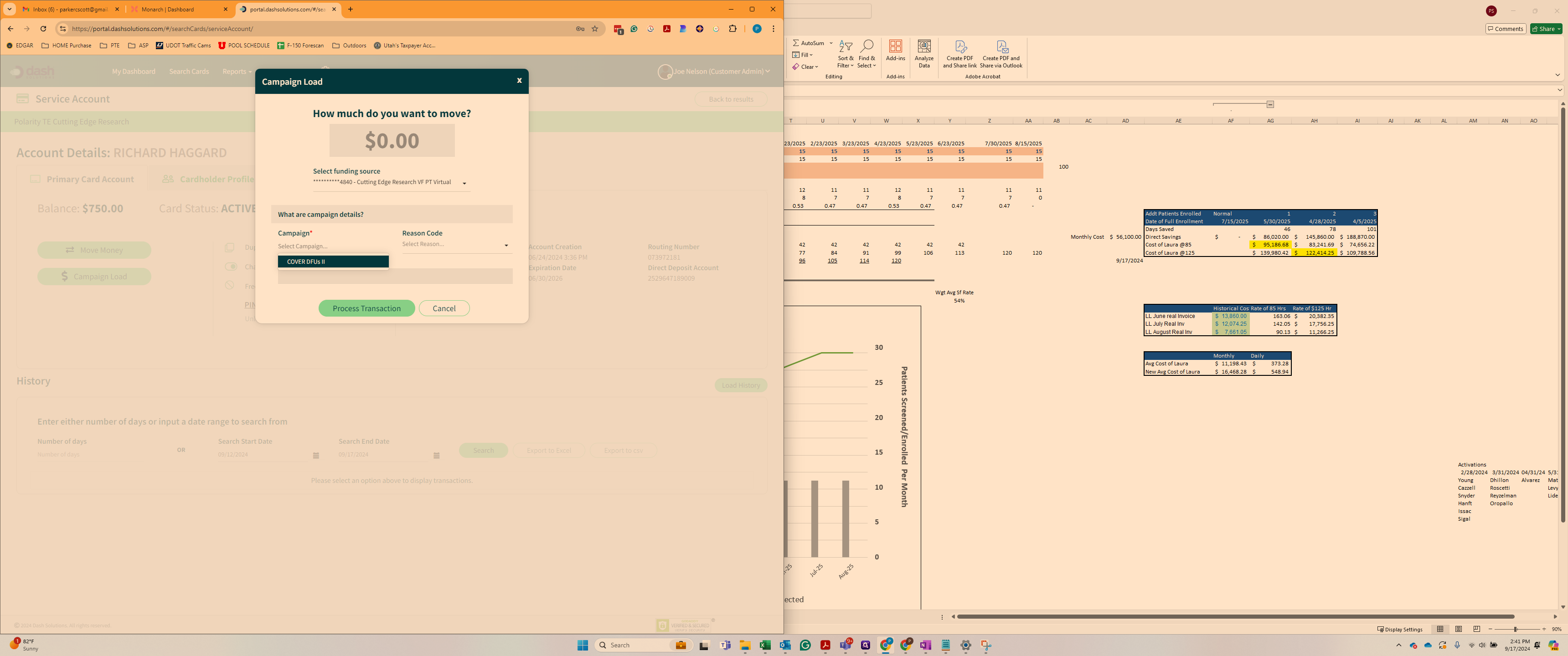Switch to Page Break Preview in Excel
1568x656 pixels.
pos(1477,629)
